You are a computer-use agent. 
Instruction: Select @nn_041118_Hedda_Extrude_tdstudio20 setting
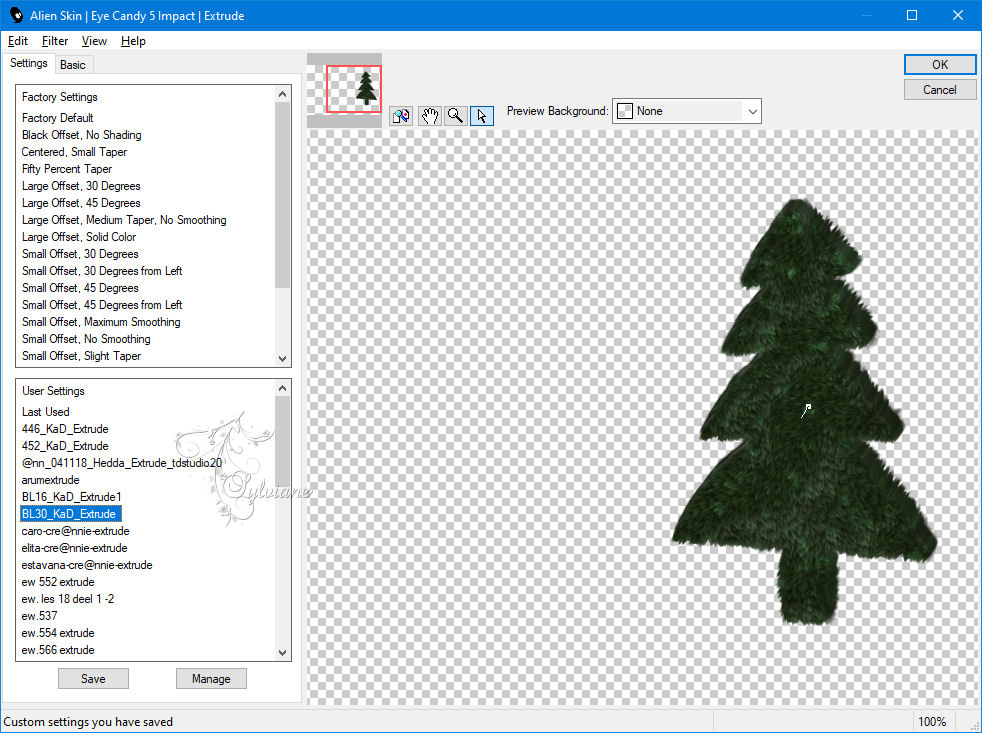121,463
